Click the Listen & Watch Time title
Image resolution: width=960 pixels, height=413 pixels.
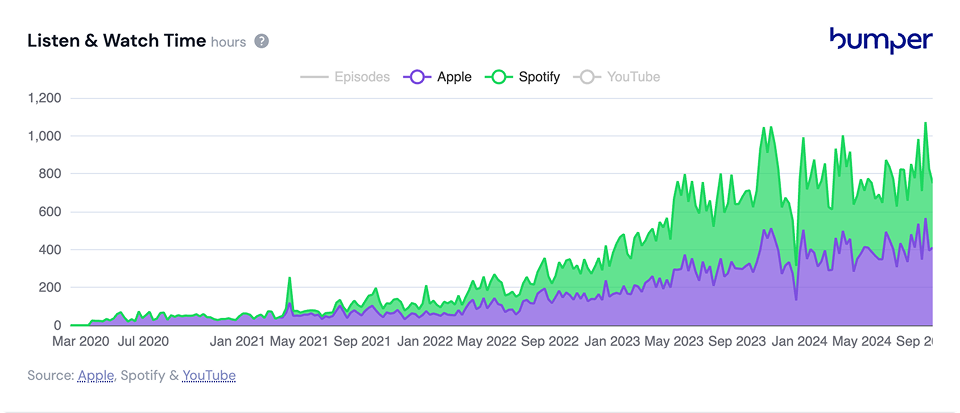(115, 41)
